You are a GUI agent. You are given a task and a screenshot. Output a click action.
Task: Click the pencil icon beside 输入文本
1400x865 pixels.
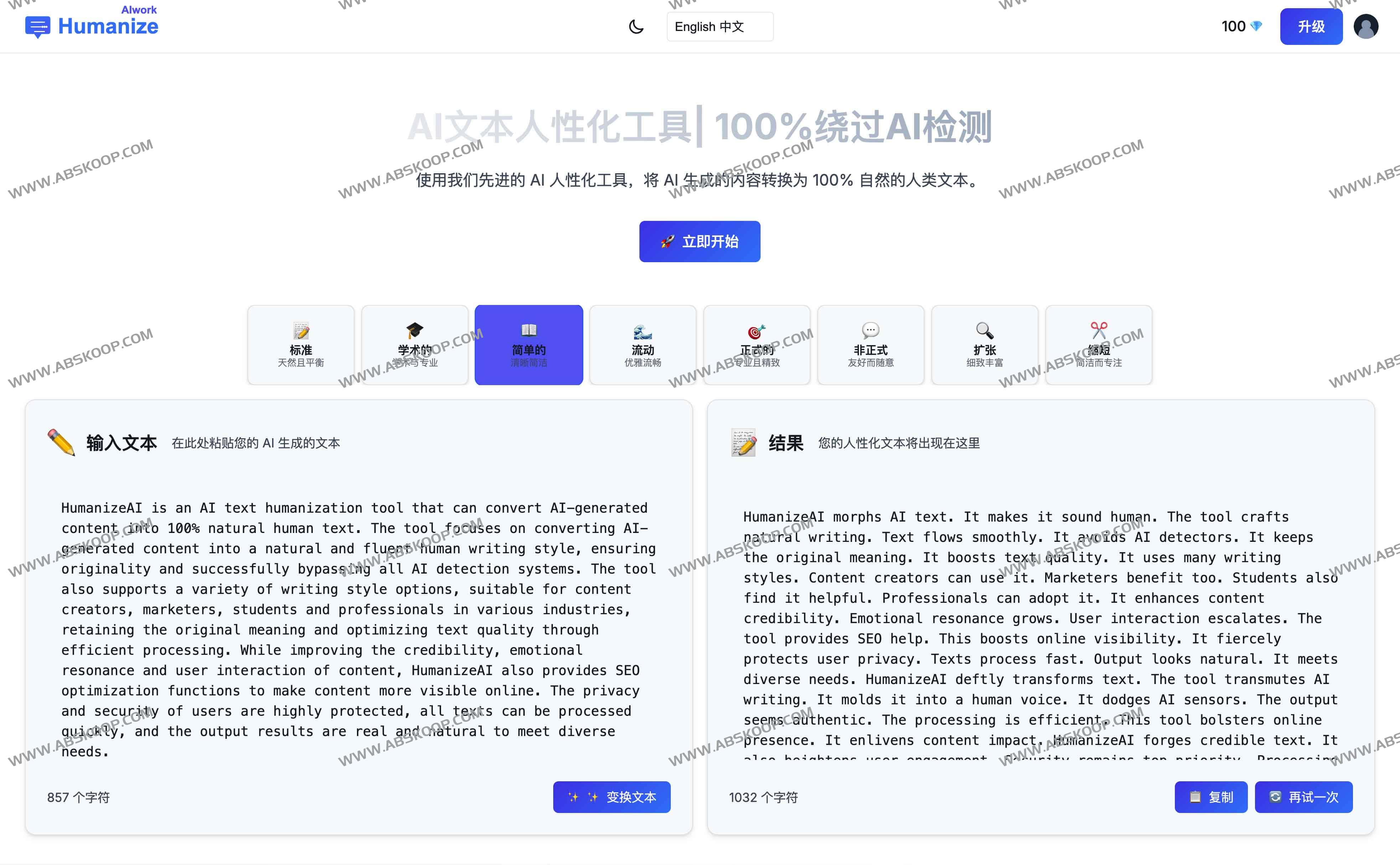[61, 442]
